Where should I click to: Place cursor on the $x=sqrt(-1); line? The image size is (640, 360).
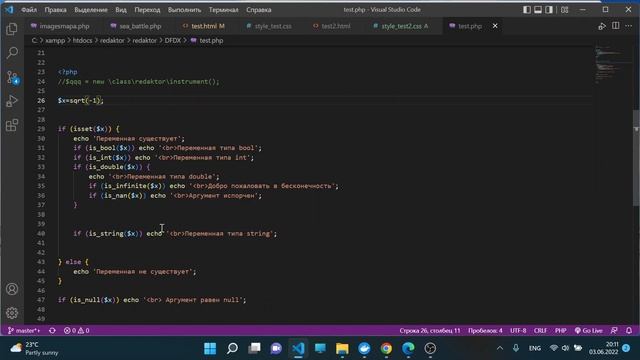80,100
